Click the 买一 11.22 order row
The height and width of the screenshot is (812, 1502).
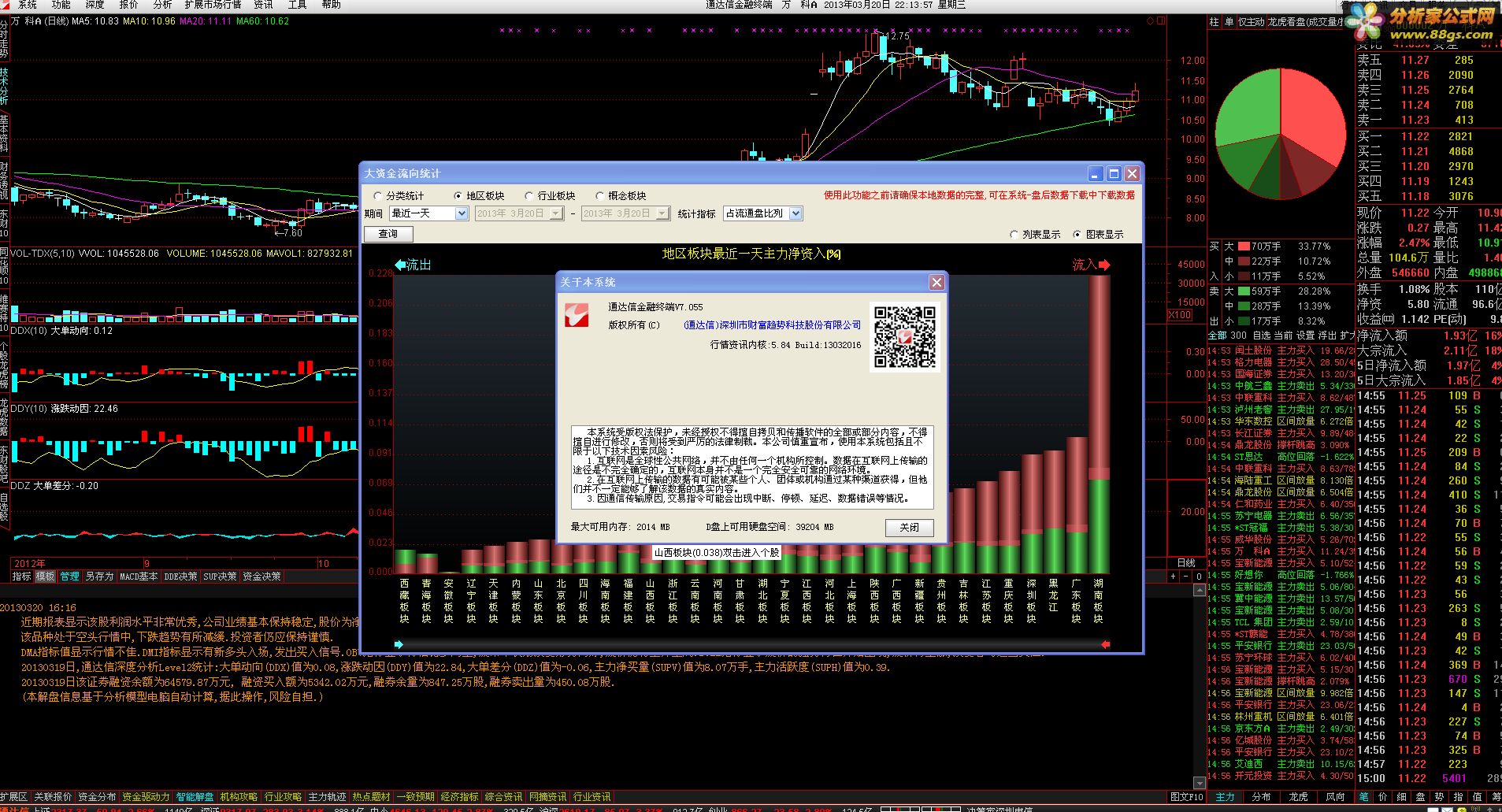tap(1427, 136)
